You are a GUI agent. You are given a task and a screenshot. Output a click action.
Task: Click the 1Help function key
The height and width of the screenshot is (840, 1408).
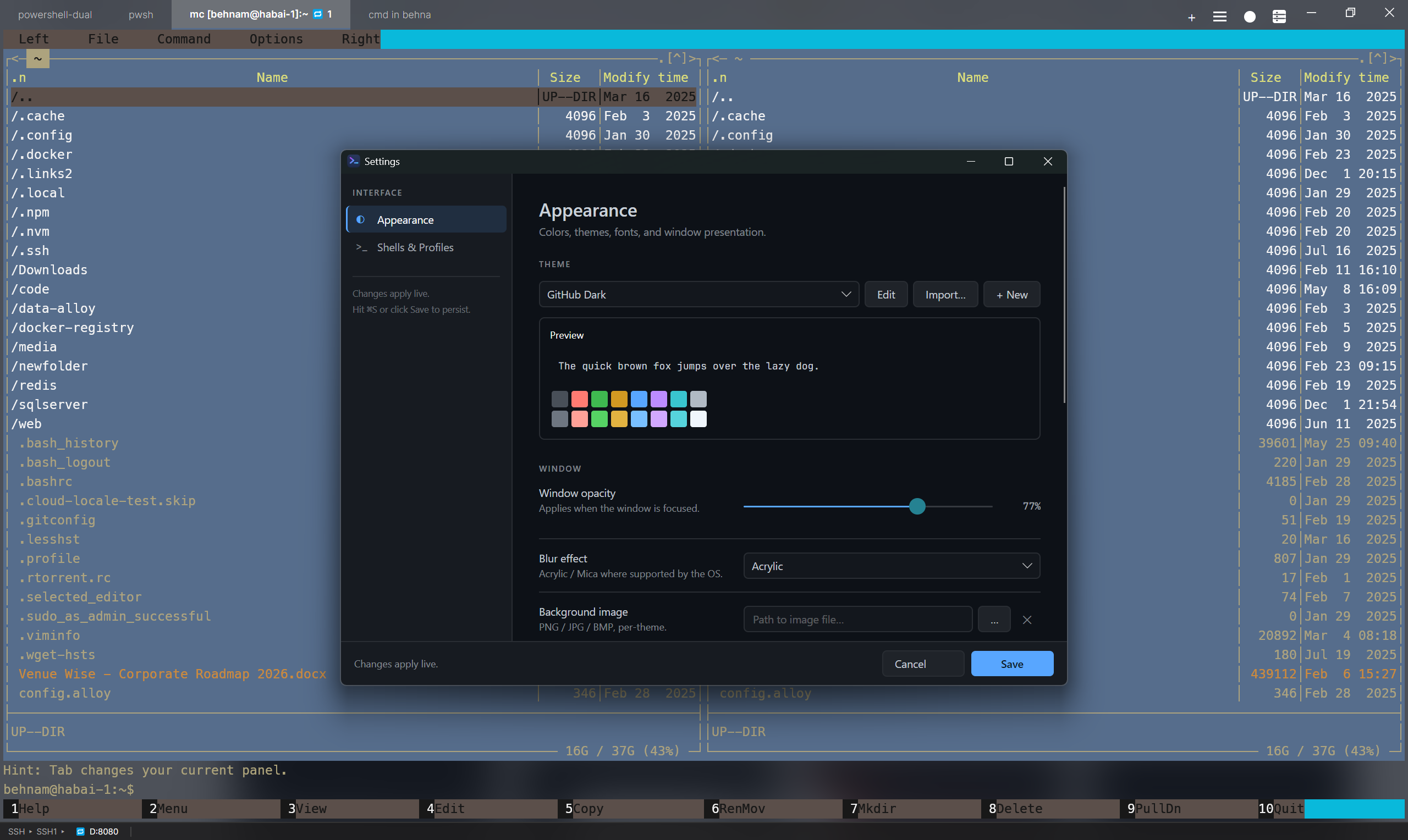[x=72, y=809]
